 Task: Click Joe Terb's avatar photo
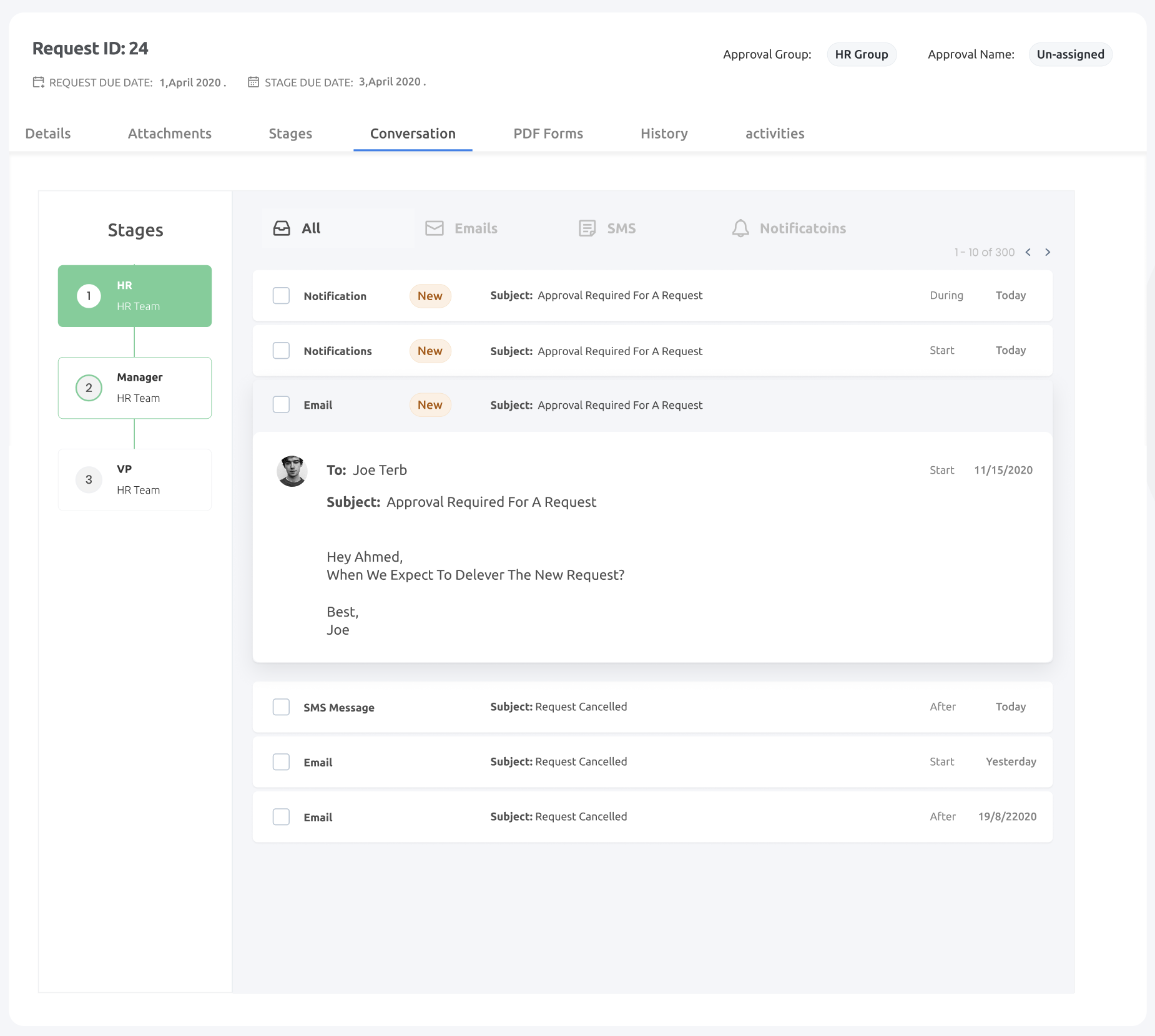(292, 471)
